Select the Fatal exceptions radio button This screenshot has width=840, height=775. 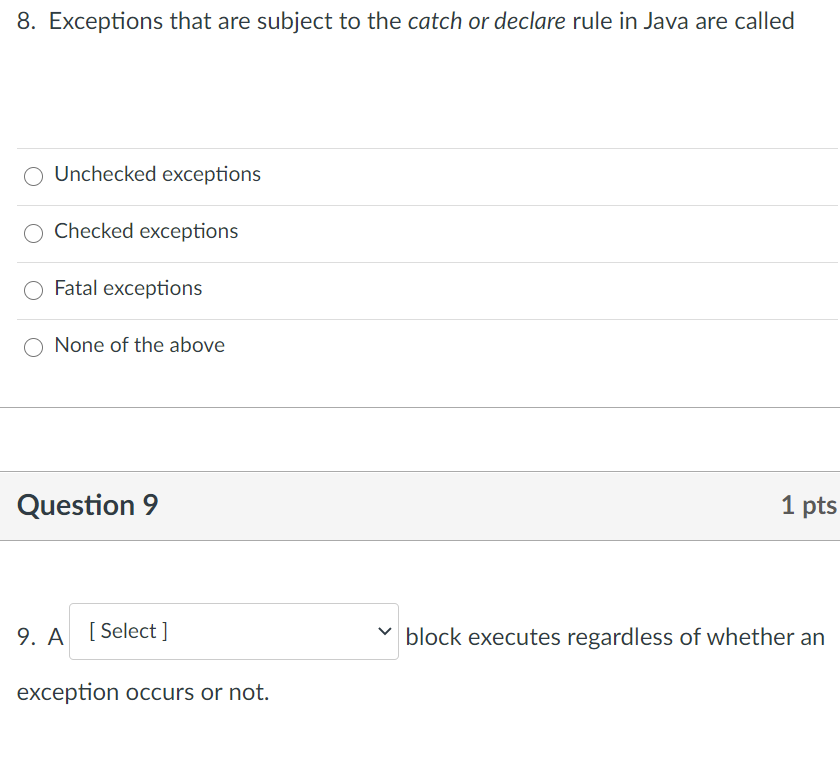click(33, 290)
